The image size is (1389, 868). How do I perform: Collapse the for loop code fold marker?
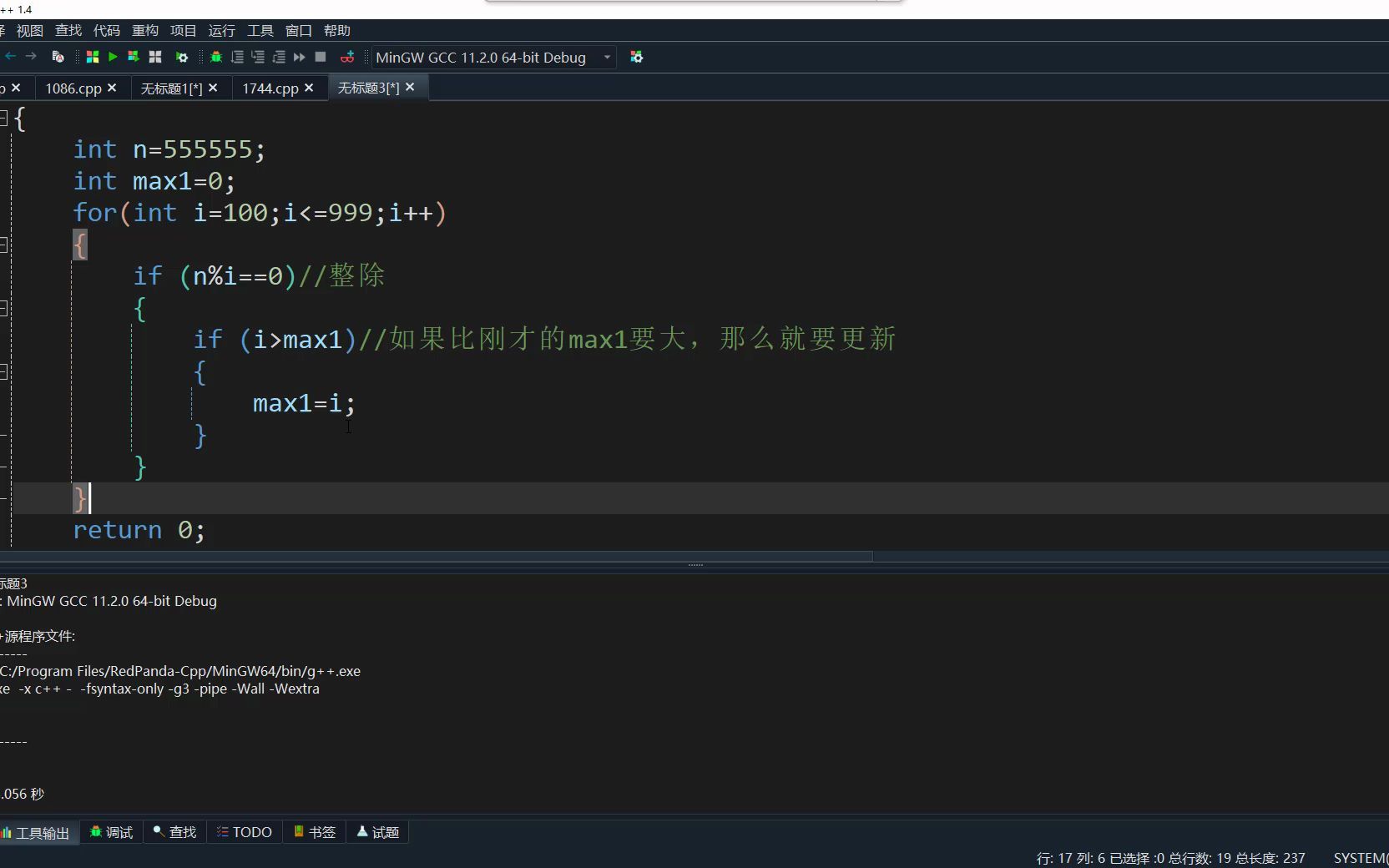tap(3, 245)
